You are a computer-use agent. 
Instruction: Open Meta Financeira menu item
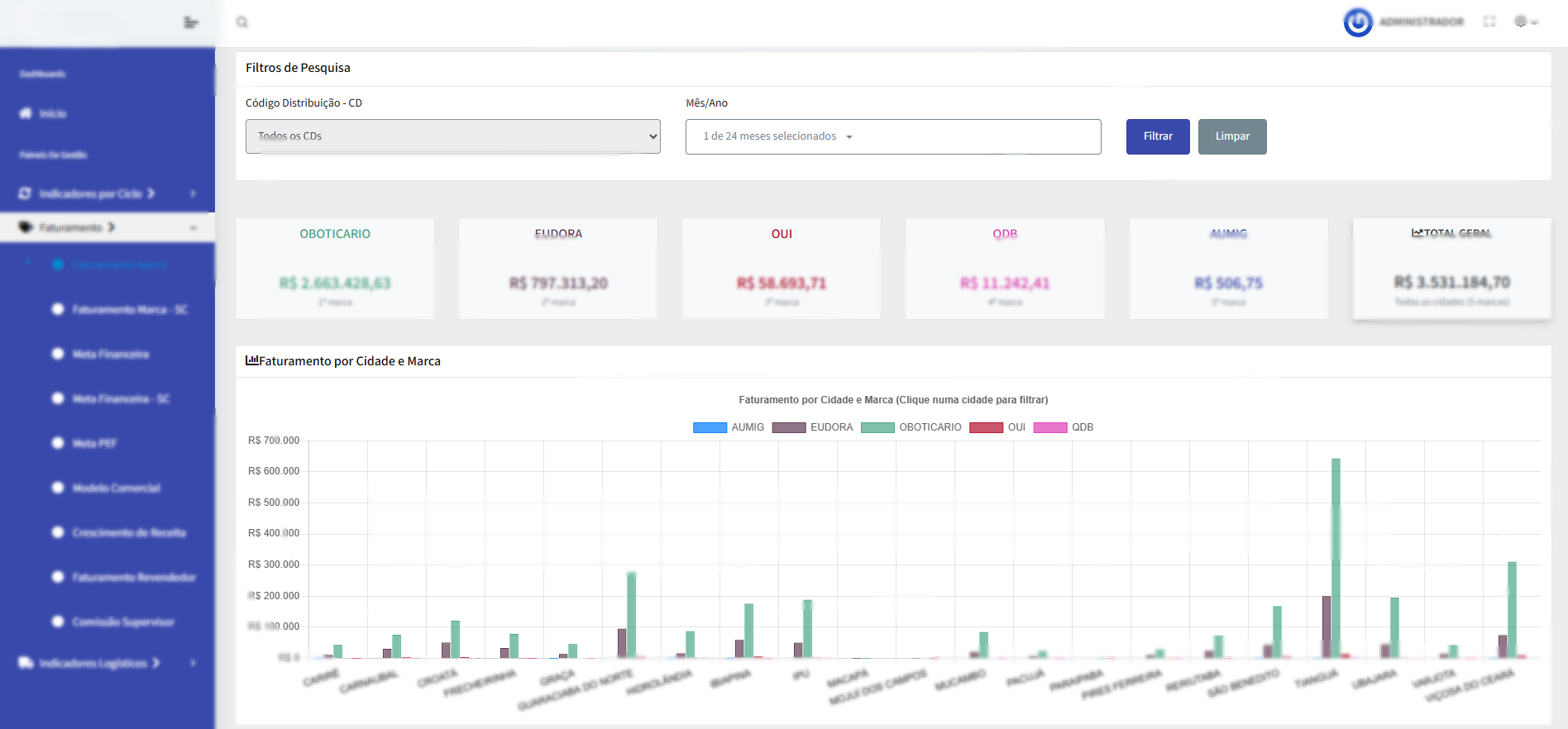[x=111, y=354]
